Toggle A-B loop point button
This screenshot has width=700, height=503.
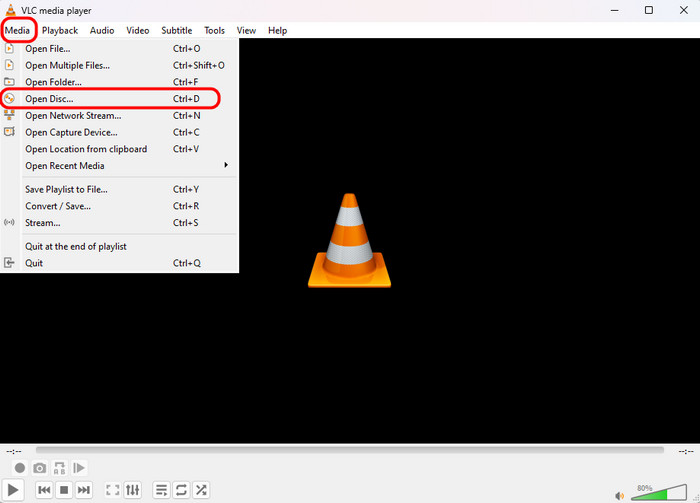[x=59, y=468]
